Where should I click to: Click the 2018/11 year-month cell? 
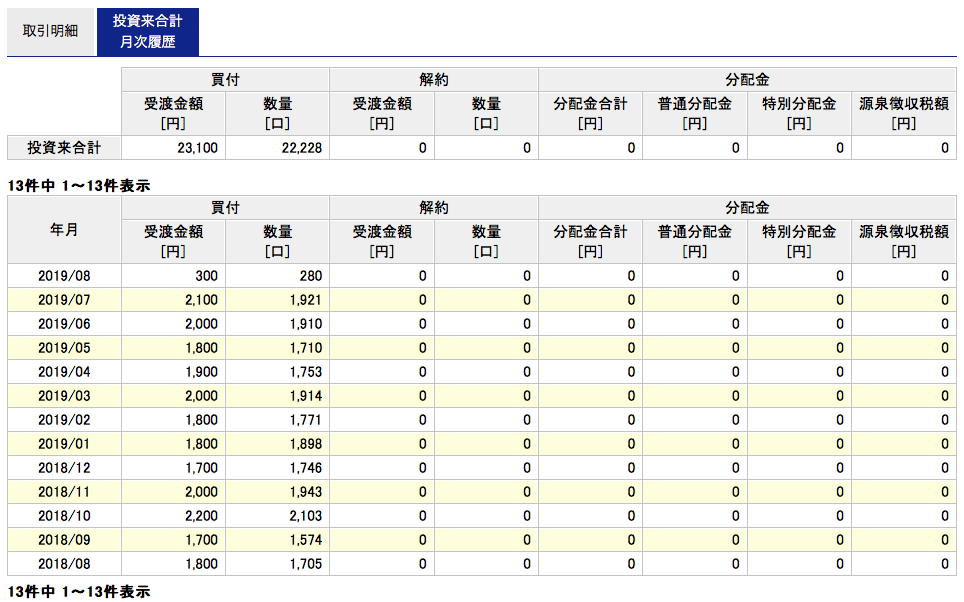pyautogui.click(x=64, y=492)
